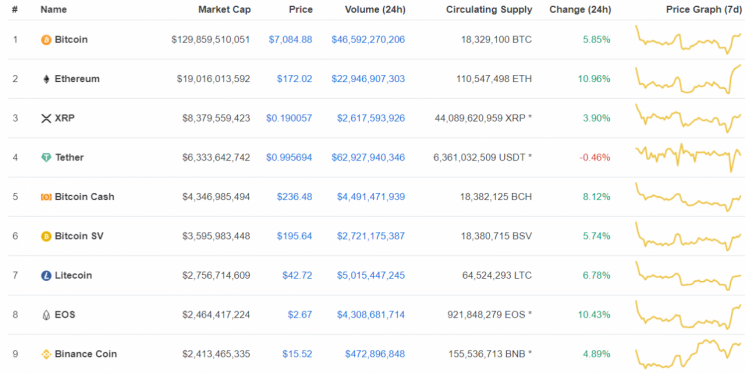
Task: Open Bitcoin SV's 7-day price graph
Action: click(x=688, y=236)
